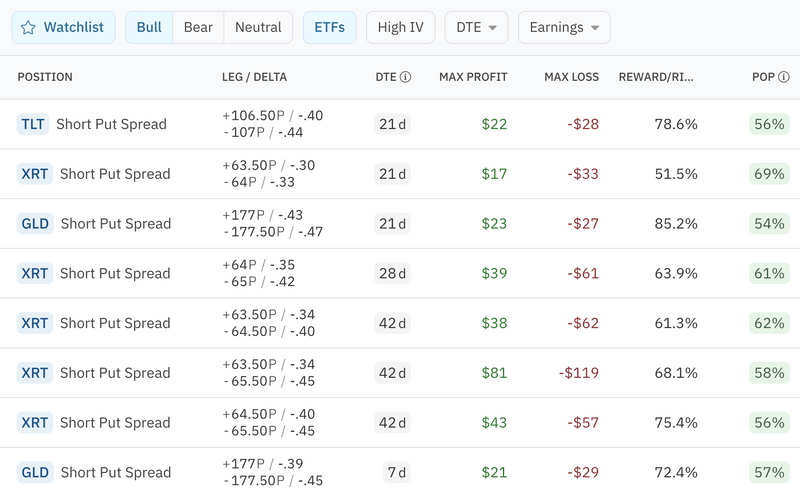Click the -65.50P / -.45 leg in $81 row
Image resolution: width=800 pixels, height=496 pixels.
(269, 381)
